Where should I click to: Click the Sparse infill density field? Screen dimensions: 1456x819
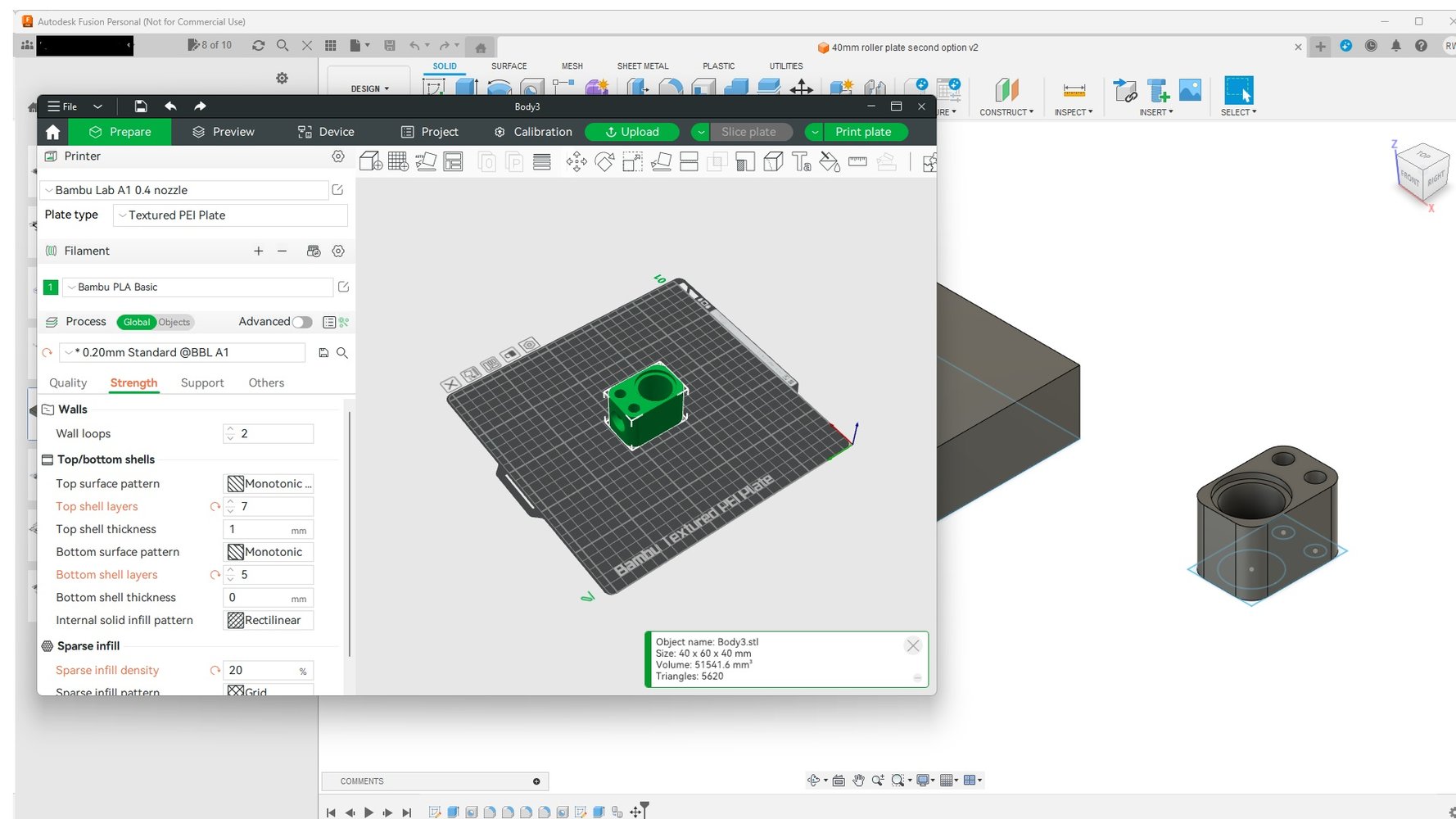(260, 671)
